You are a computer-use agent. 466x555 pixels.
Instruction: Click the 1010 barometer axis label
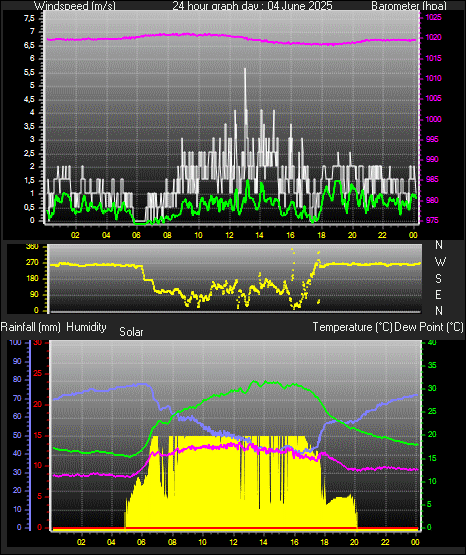[x=433, y=78]
